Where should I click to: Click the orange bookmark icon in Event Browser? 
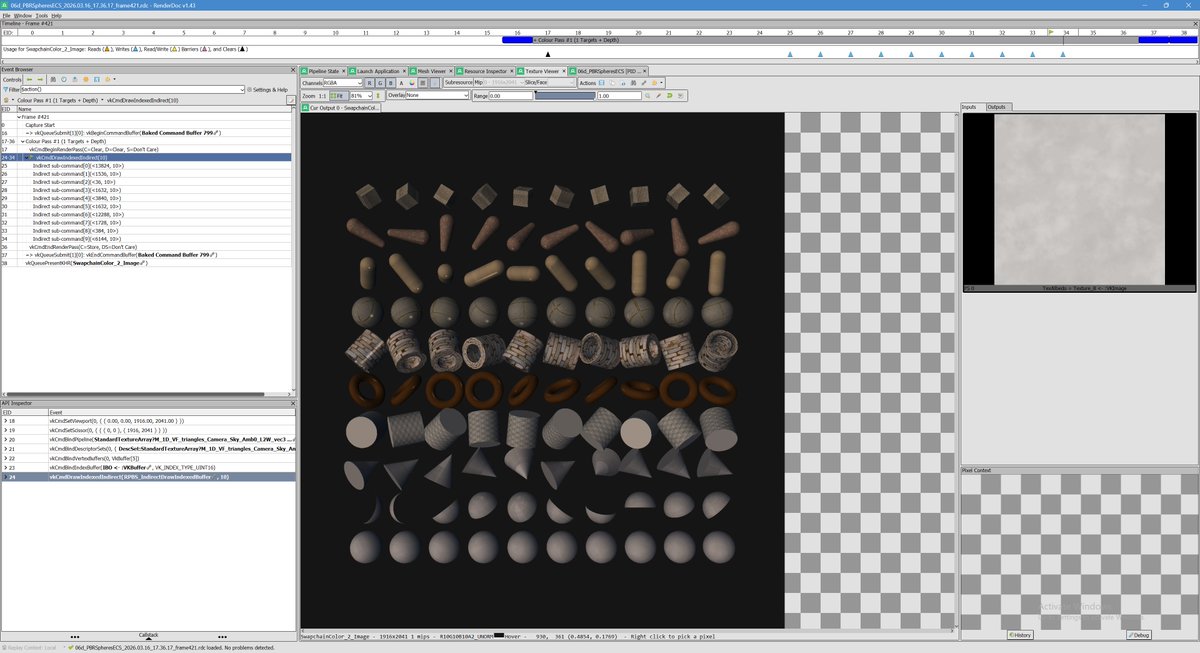pos(86,79)
